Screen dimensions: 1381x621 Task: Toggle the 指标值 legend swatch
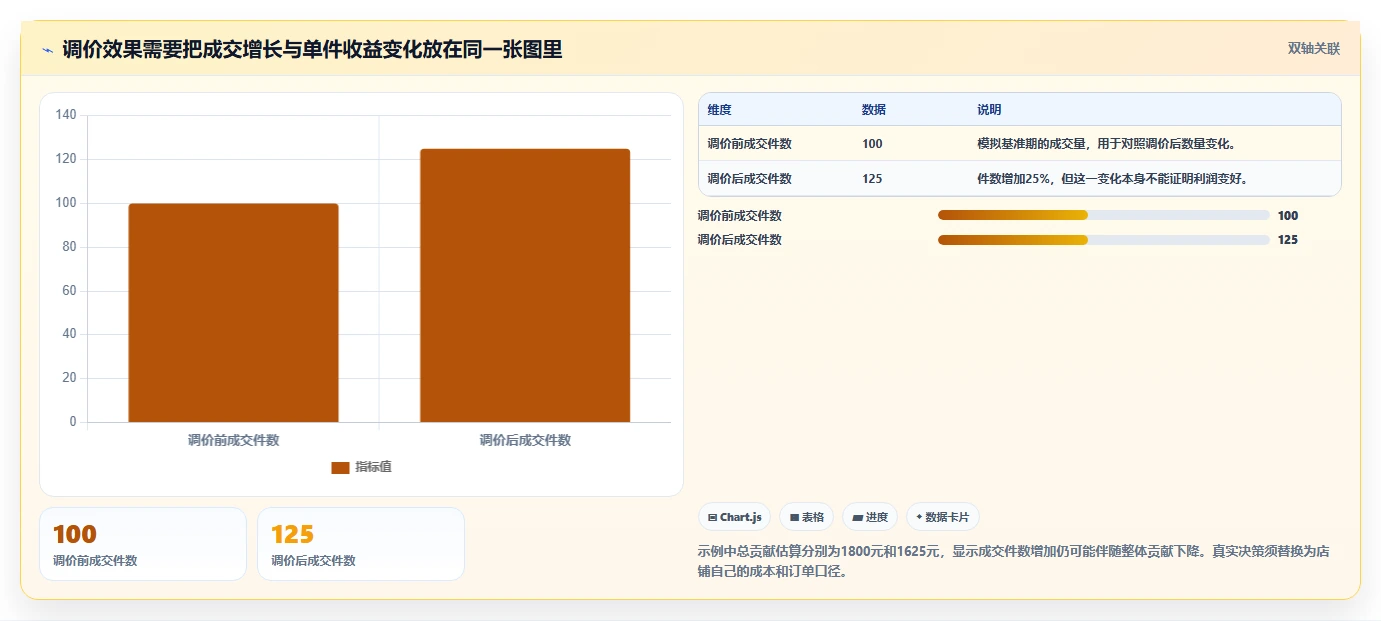pos(340,467)
